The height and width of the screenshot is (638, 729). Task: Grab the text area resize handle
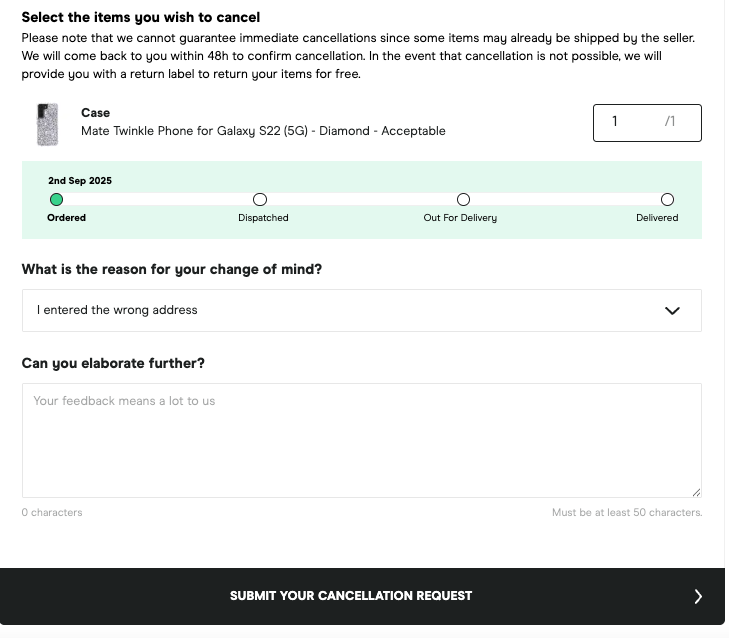(696, 492)
